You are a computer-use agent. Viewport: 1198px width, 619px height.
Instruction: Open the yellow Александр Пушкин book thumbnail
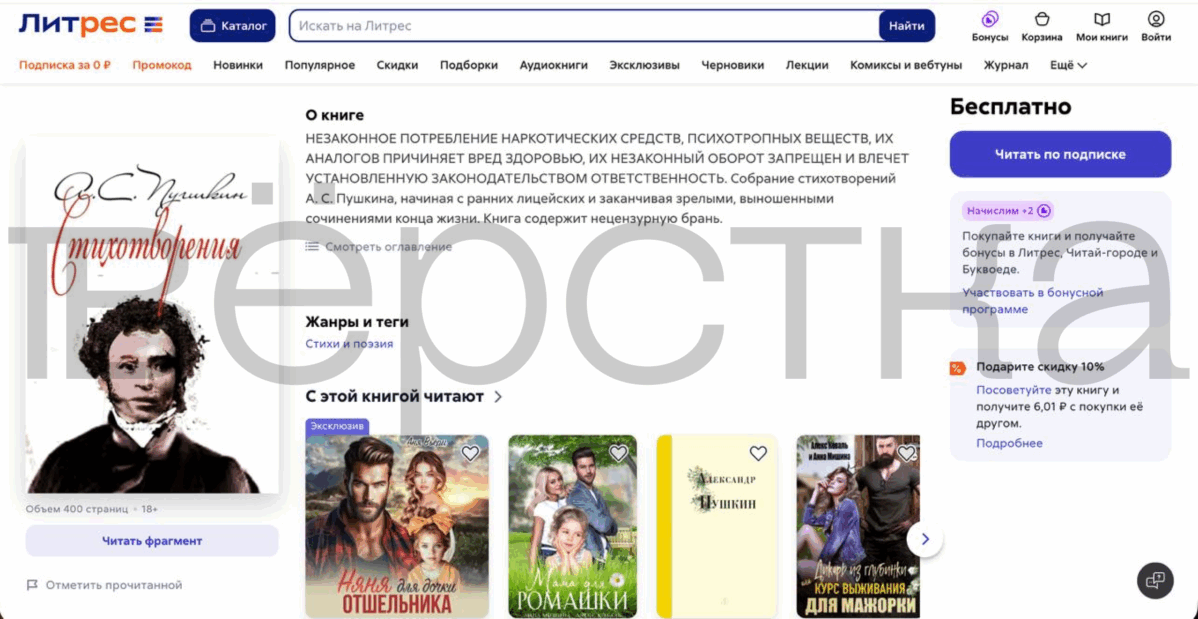click(716, 527)
